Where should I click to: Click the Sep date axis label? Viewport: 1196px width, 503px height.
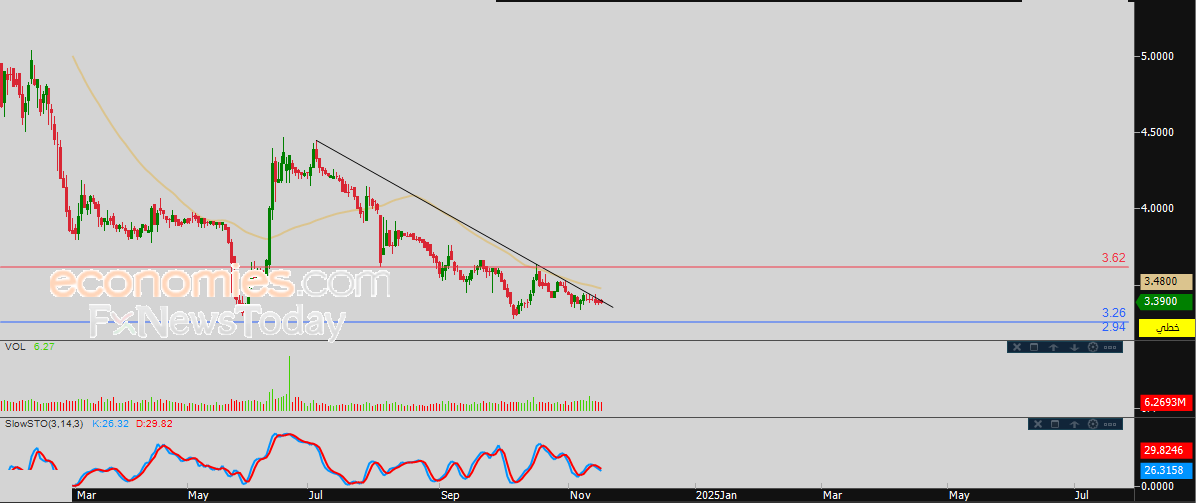(450, 495)
